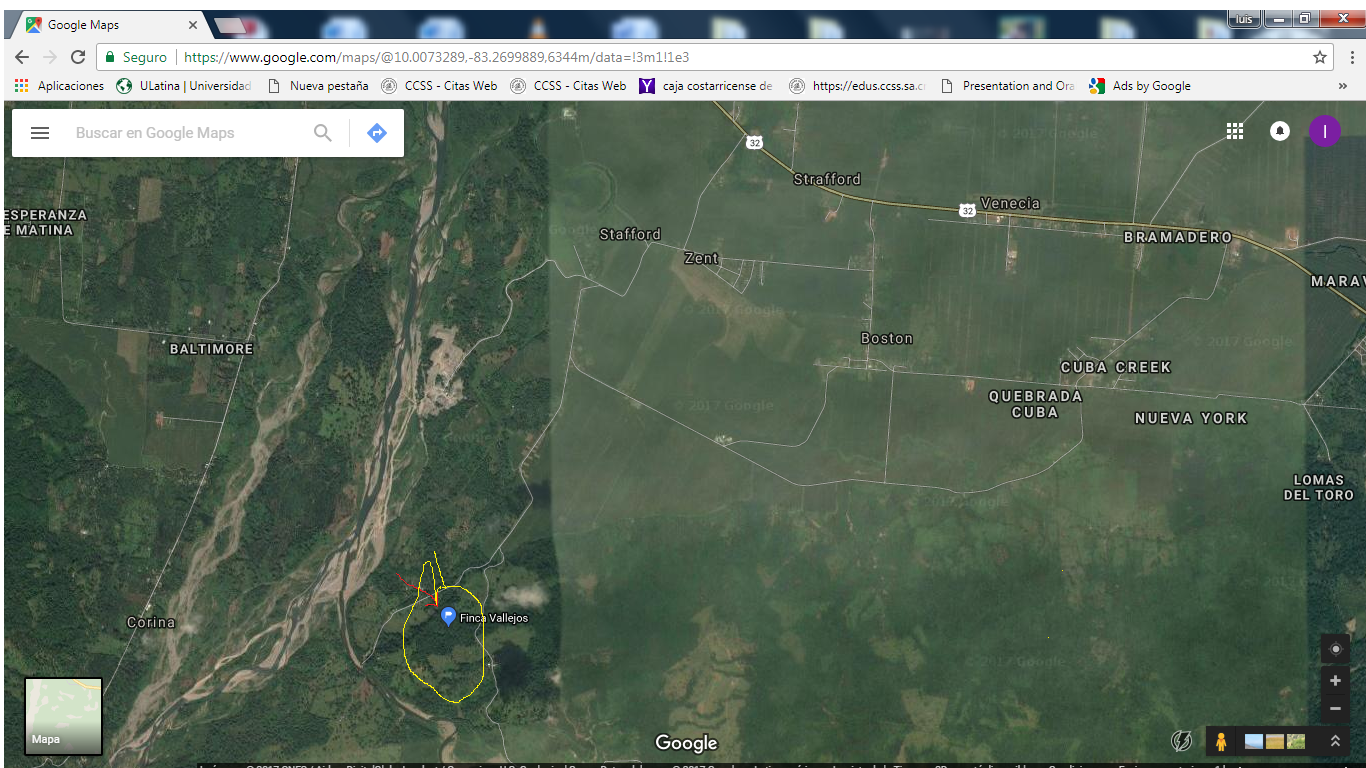The height and width of the screenshot is (768, 1366).
Task: Switch to Mapa view thumbnail
Action: click(x=63, y=715)
